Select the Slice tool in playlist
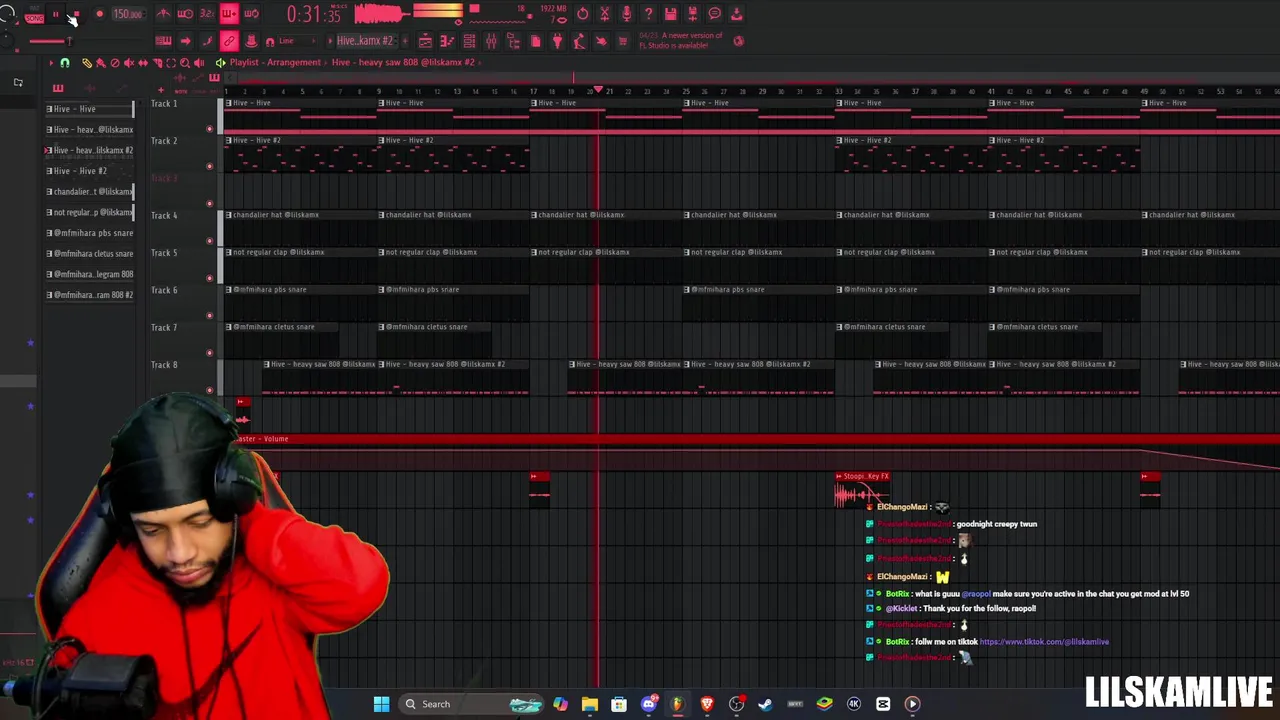 tap(157, 63)
